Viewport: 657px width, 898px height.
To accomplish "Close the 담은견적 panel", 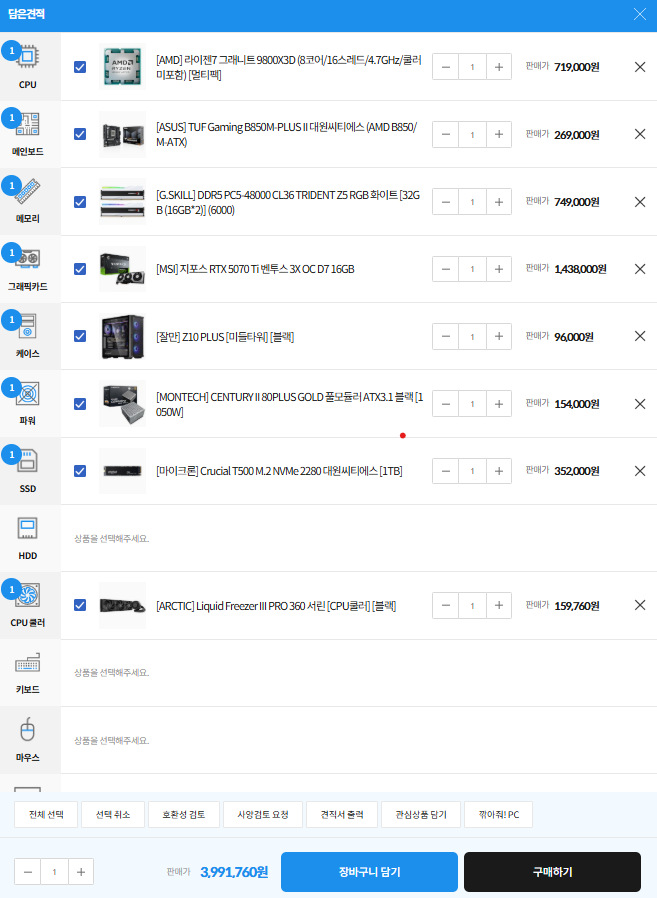I will pos(640,14).
